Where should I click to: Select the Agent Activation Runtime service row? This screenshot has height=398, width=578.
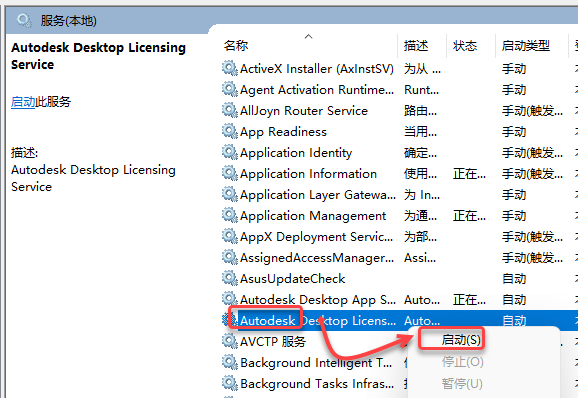point(317,90)
